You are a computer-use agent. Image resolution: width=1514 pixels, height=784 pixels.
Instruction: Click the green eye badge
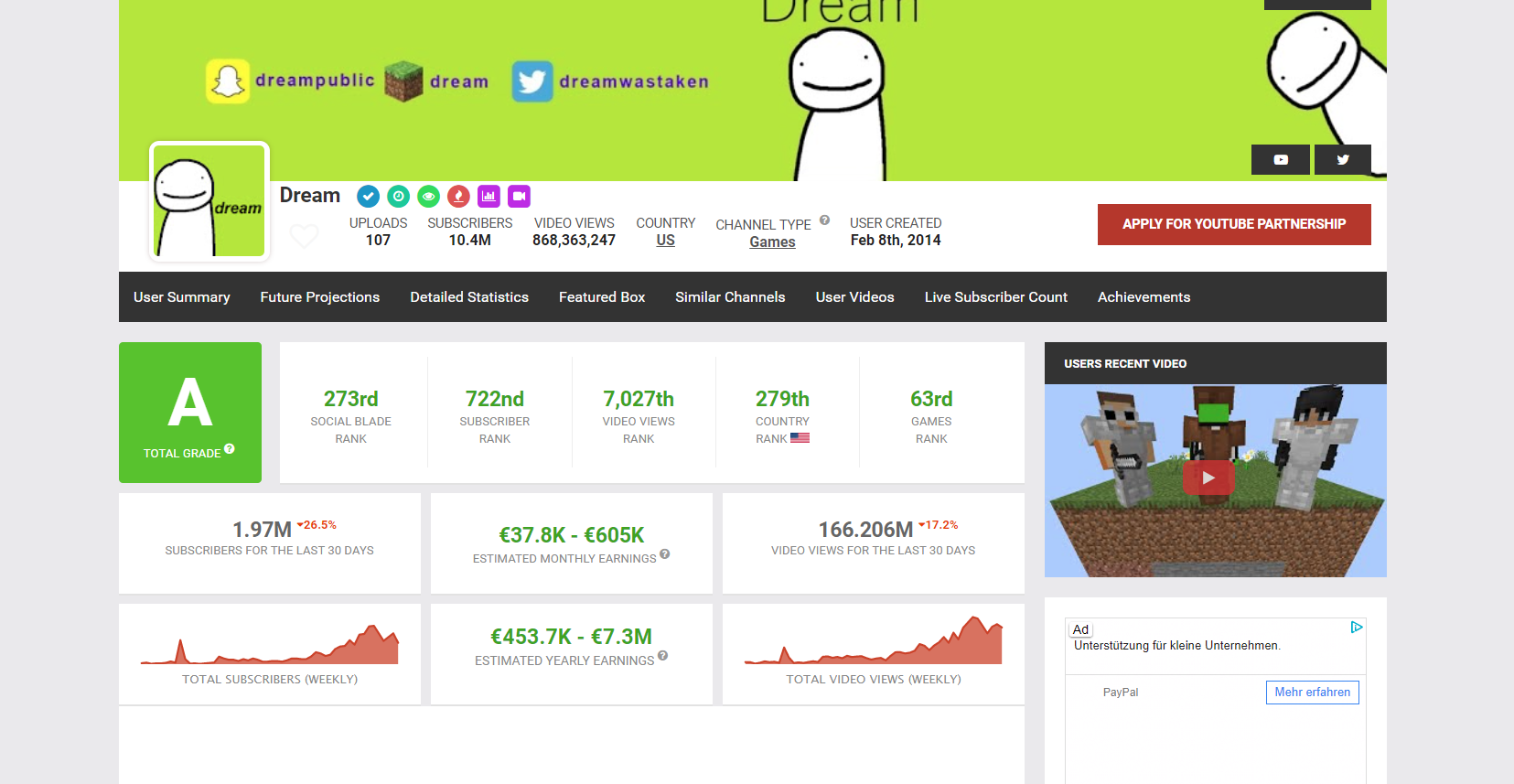coord(428,196)
